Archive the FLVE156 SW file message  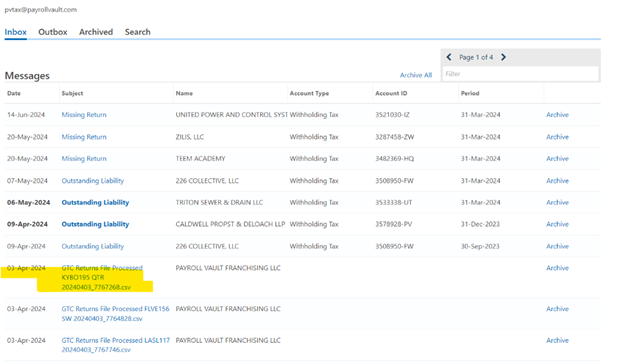[557, 309]
